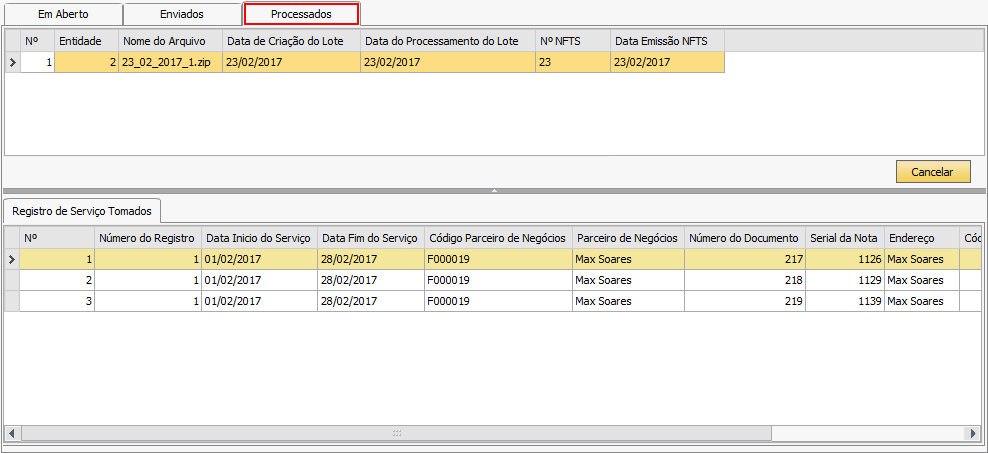Click serial da nota 1126 cell
This screenshot has width=988, height=453.
point(845,259)
